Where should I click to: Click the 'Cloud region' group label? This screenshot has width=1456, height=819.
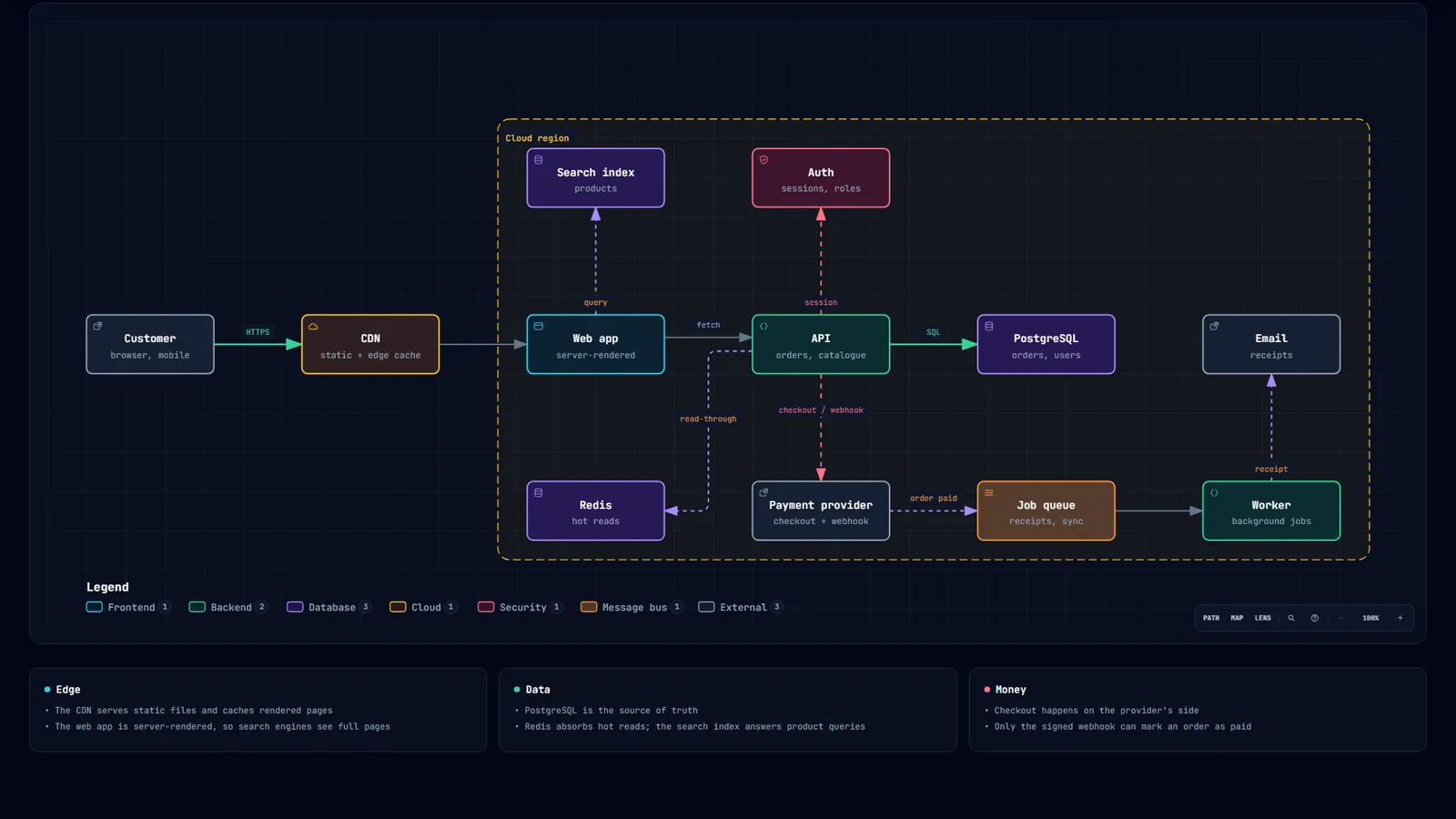538,138
